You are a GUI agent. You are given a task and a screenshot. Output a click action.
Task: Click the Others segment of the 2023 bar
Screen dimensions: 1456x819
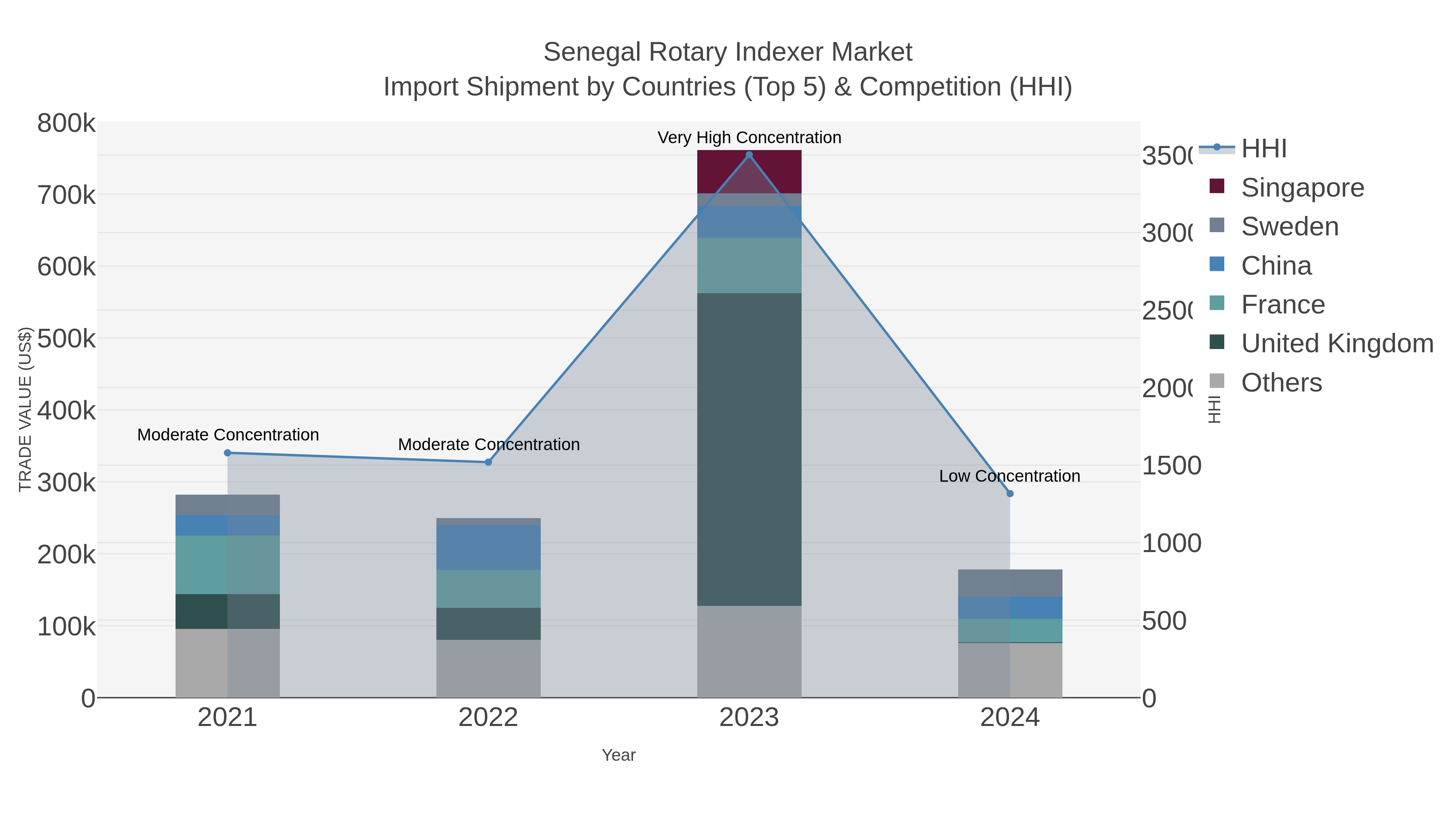749,652
